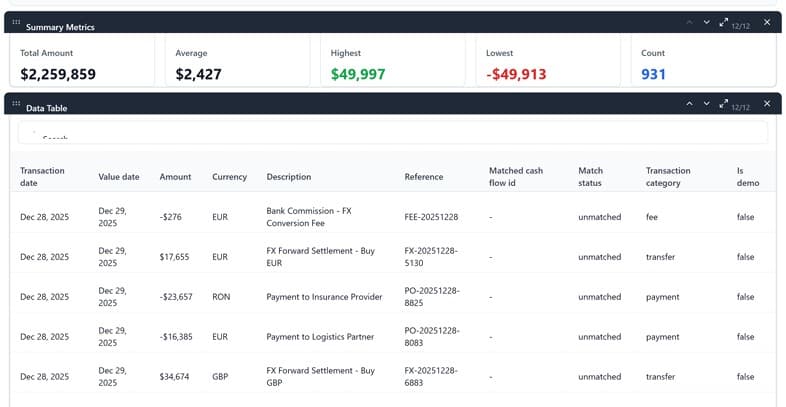The width and height of the screenshot is (786, 407).
Task: Click payment category in the Logistics Partner row
Action: pos(663,337)
